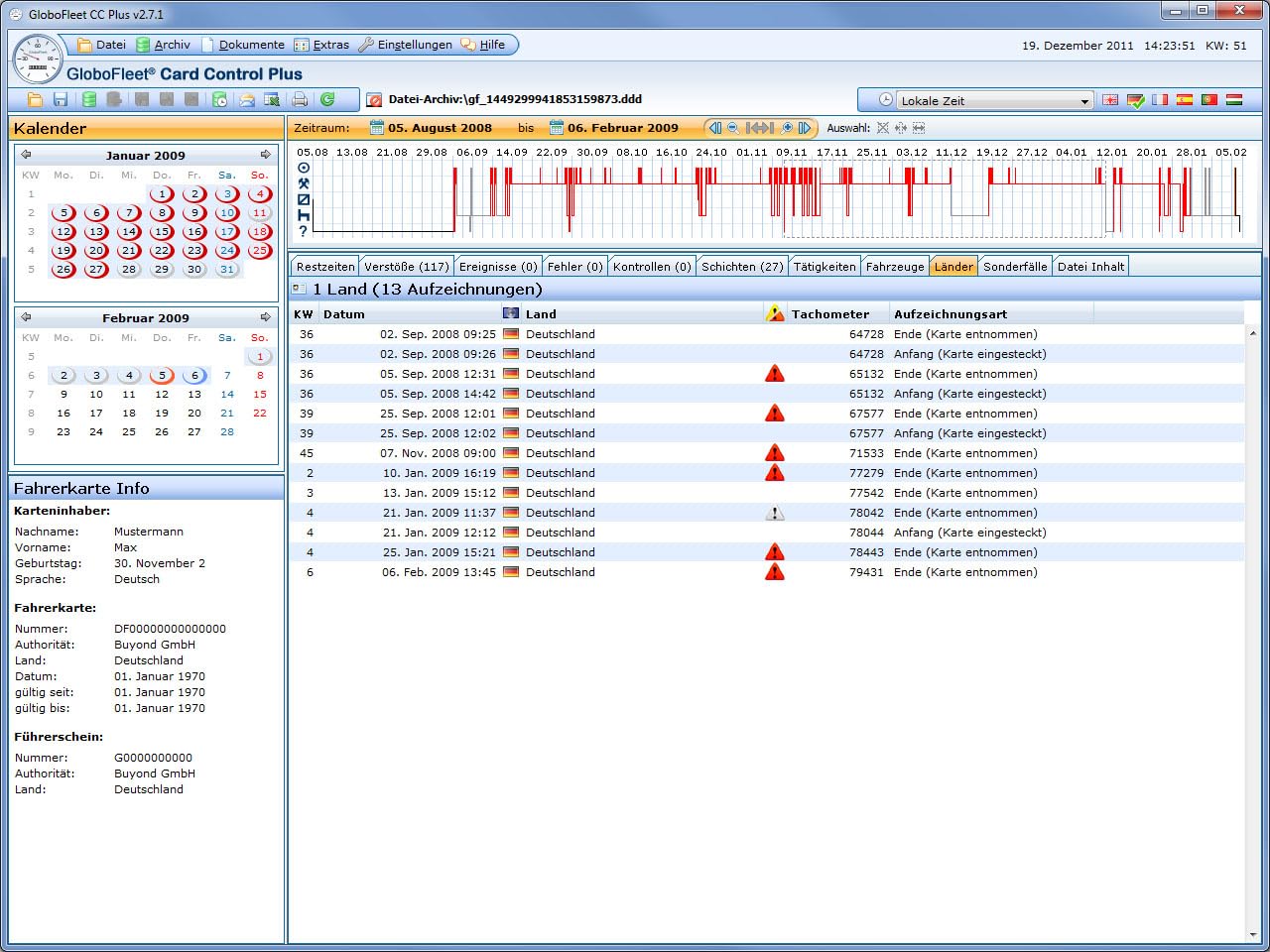
Task: Open the Hilfe menu
Action: (483, 45)
